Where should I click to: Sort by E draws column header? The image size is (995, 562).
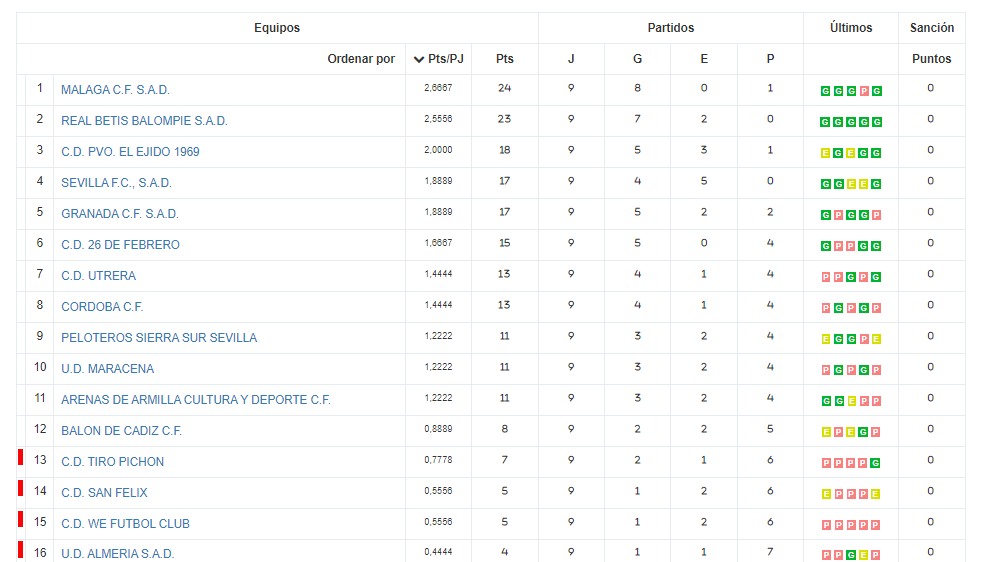(704, 59)
